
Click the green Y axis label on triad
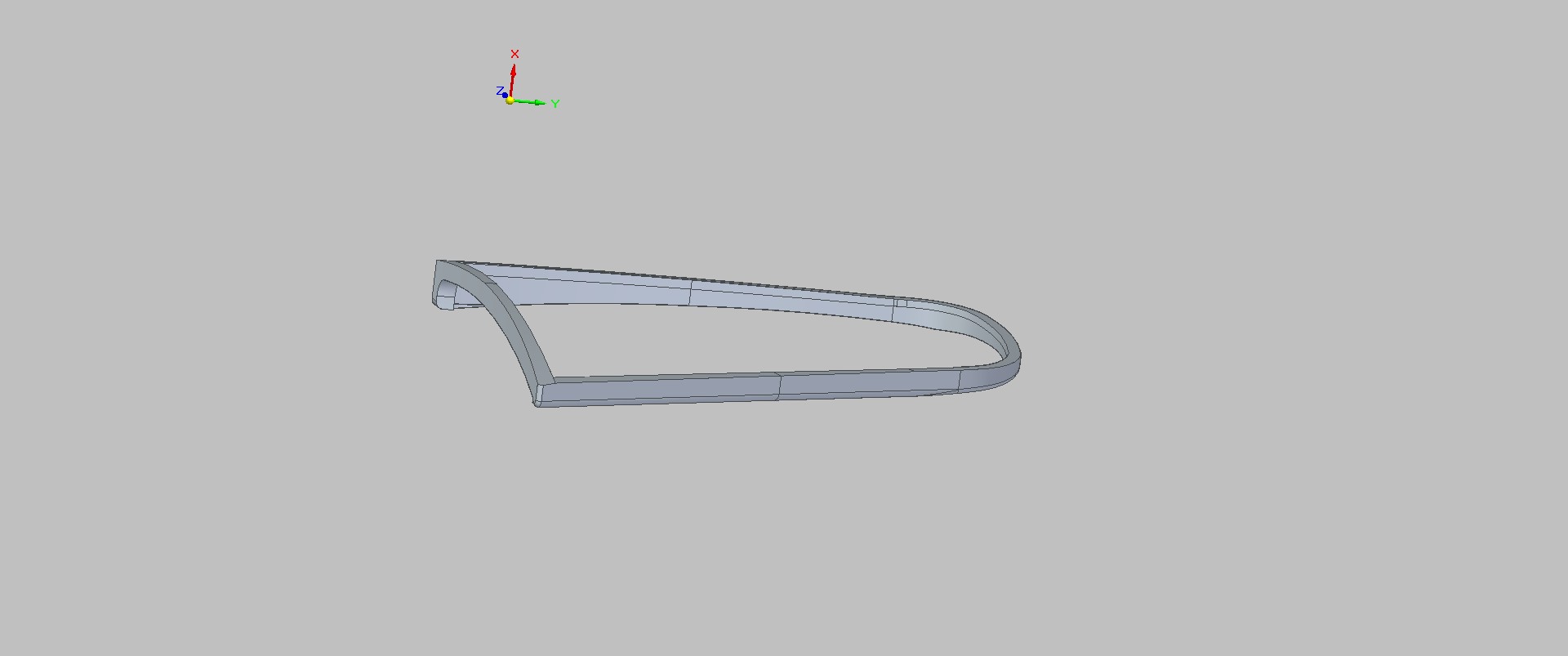tap(555, 104)
